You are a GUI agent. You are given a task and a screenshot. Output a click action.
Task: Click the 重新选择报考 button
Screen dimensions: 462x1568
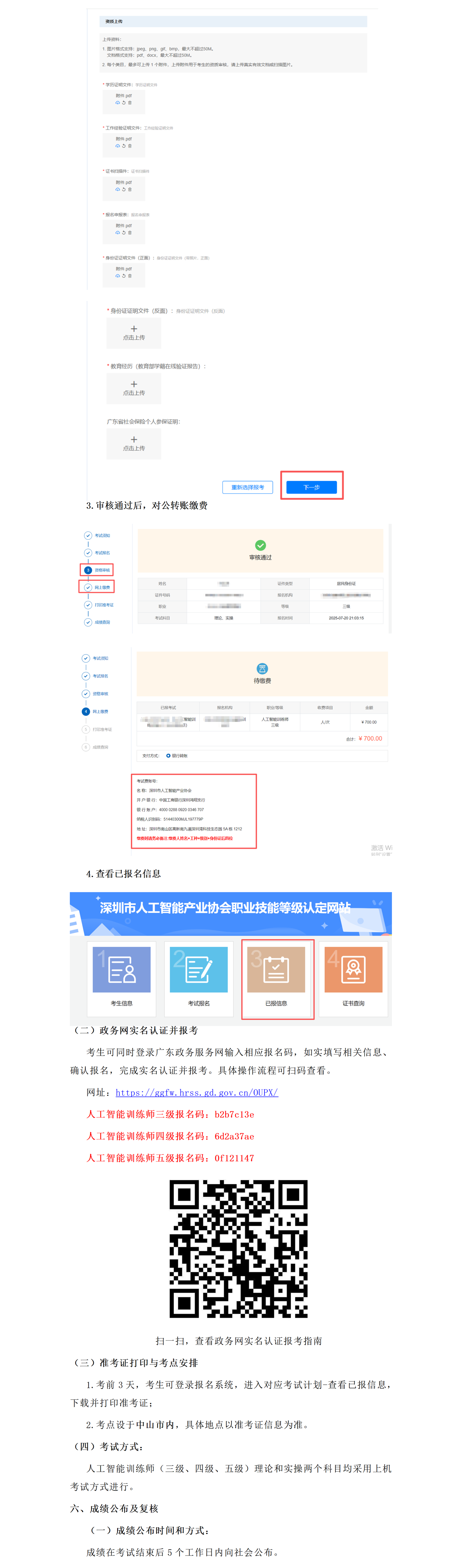click(248, 487)
